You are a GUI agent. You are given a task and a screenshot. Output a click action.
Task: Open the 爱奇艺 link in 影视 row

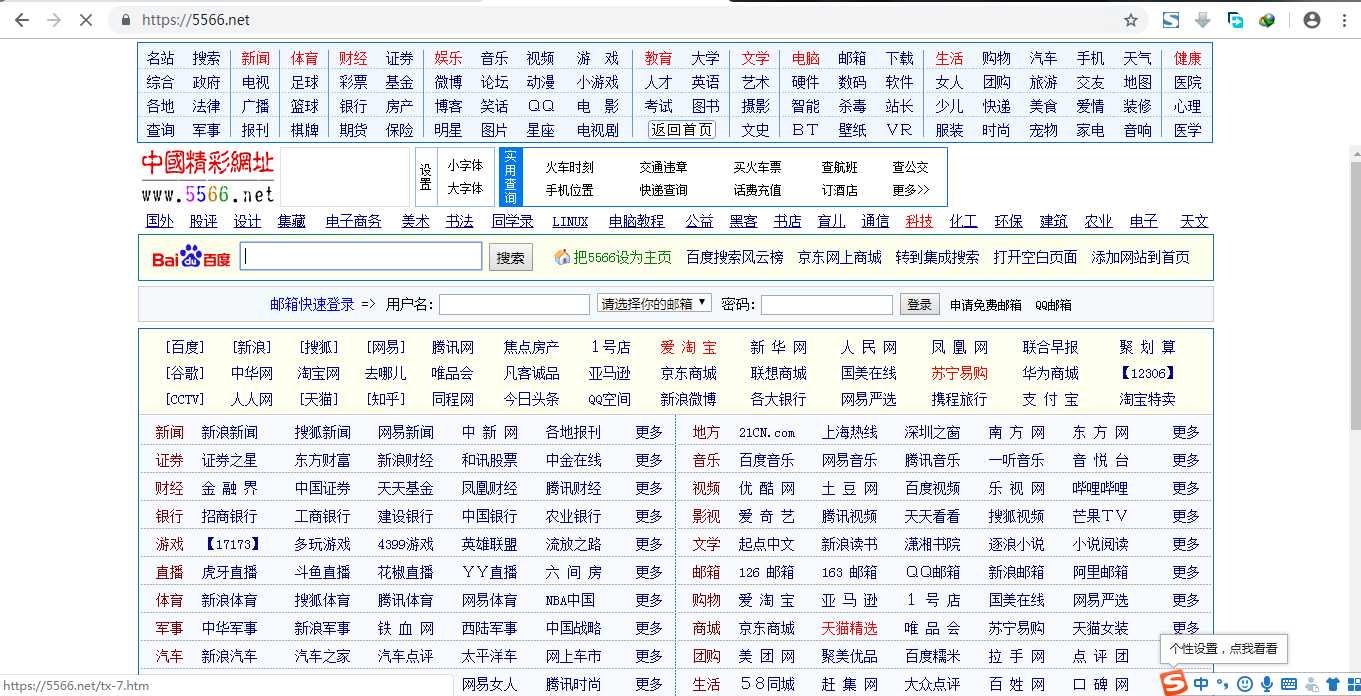tap(767, 516)
